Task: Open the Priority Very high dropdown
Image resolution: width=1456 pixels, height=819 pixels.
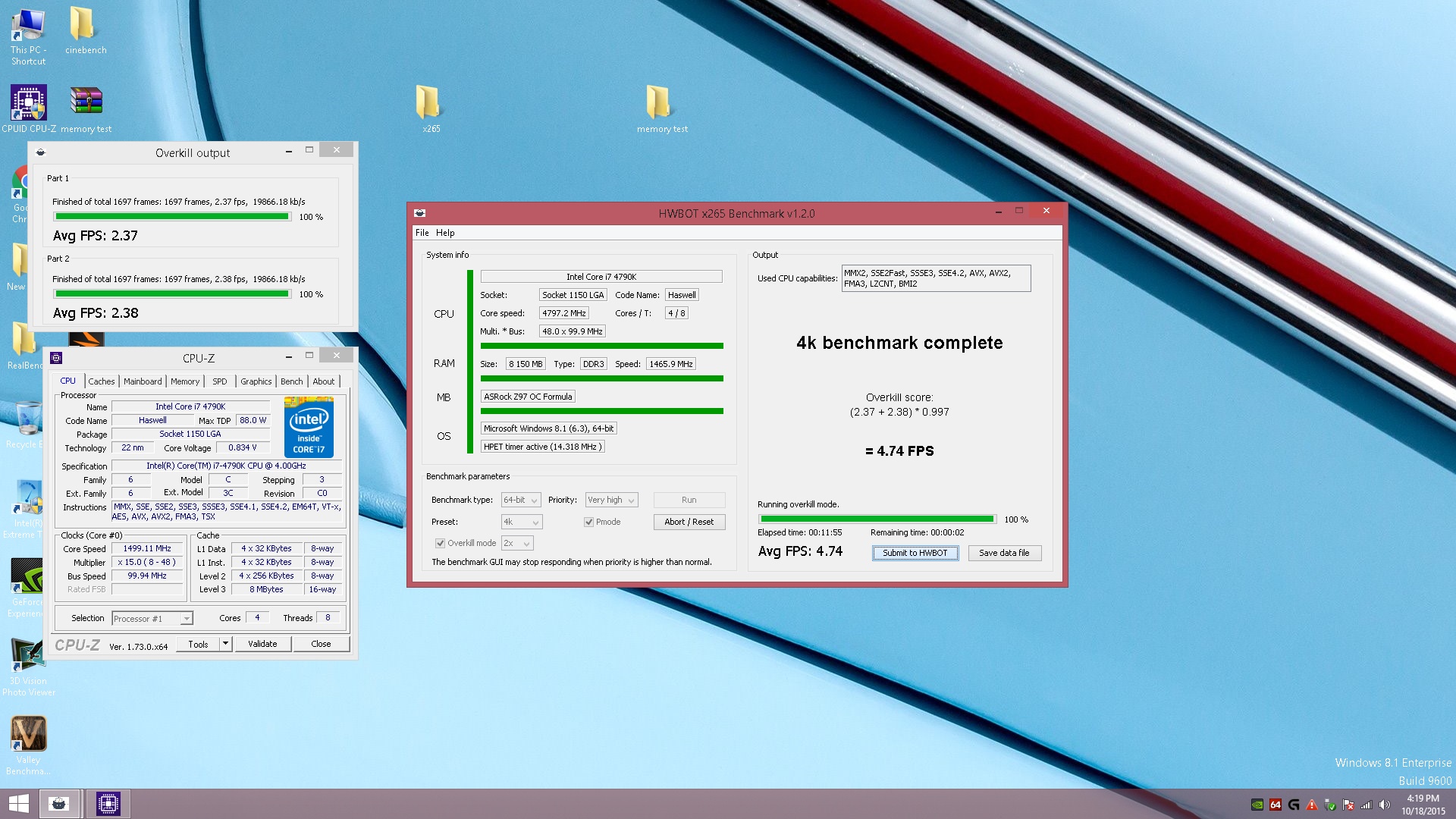Action: [611, 500]
